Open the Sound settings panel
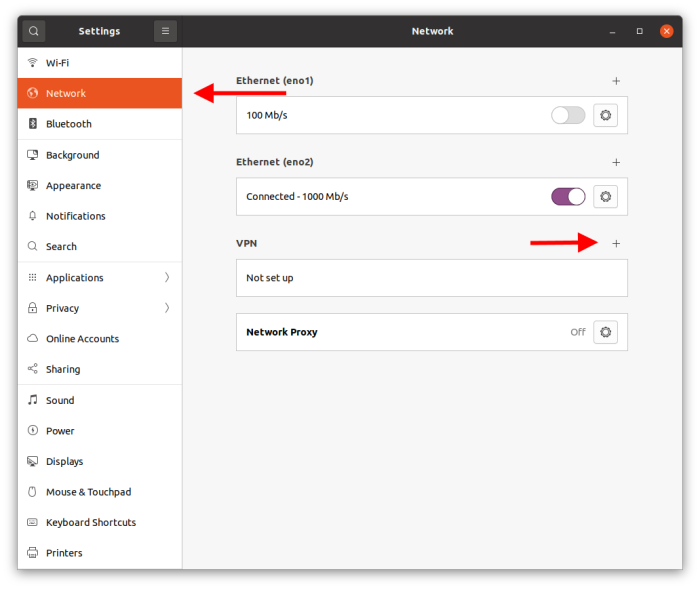 tap(60, 400)
